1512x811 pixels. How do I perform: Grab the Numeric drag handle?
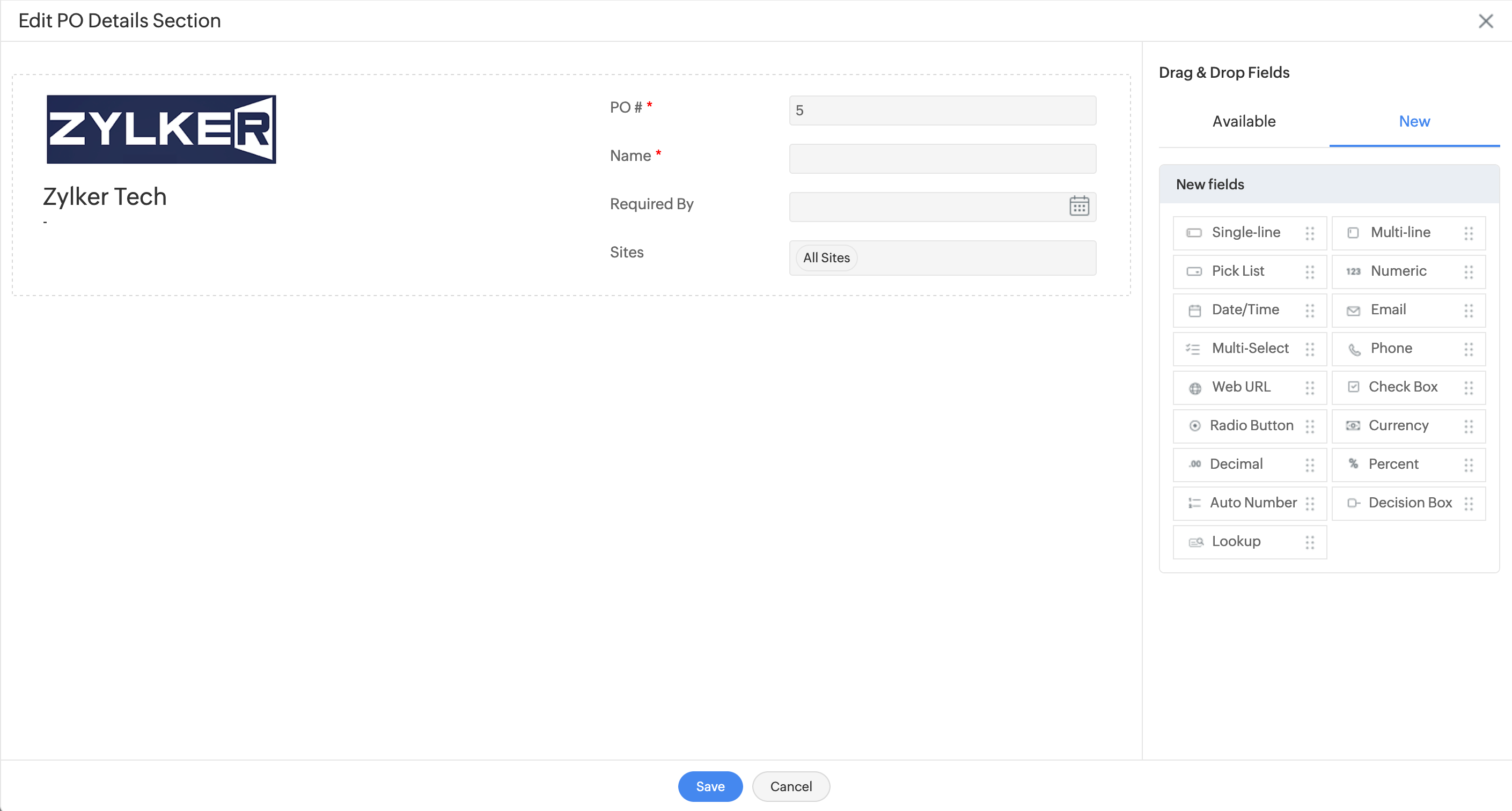pos(1468,272)
